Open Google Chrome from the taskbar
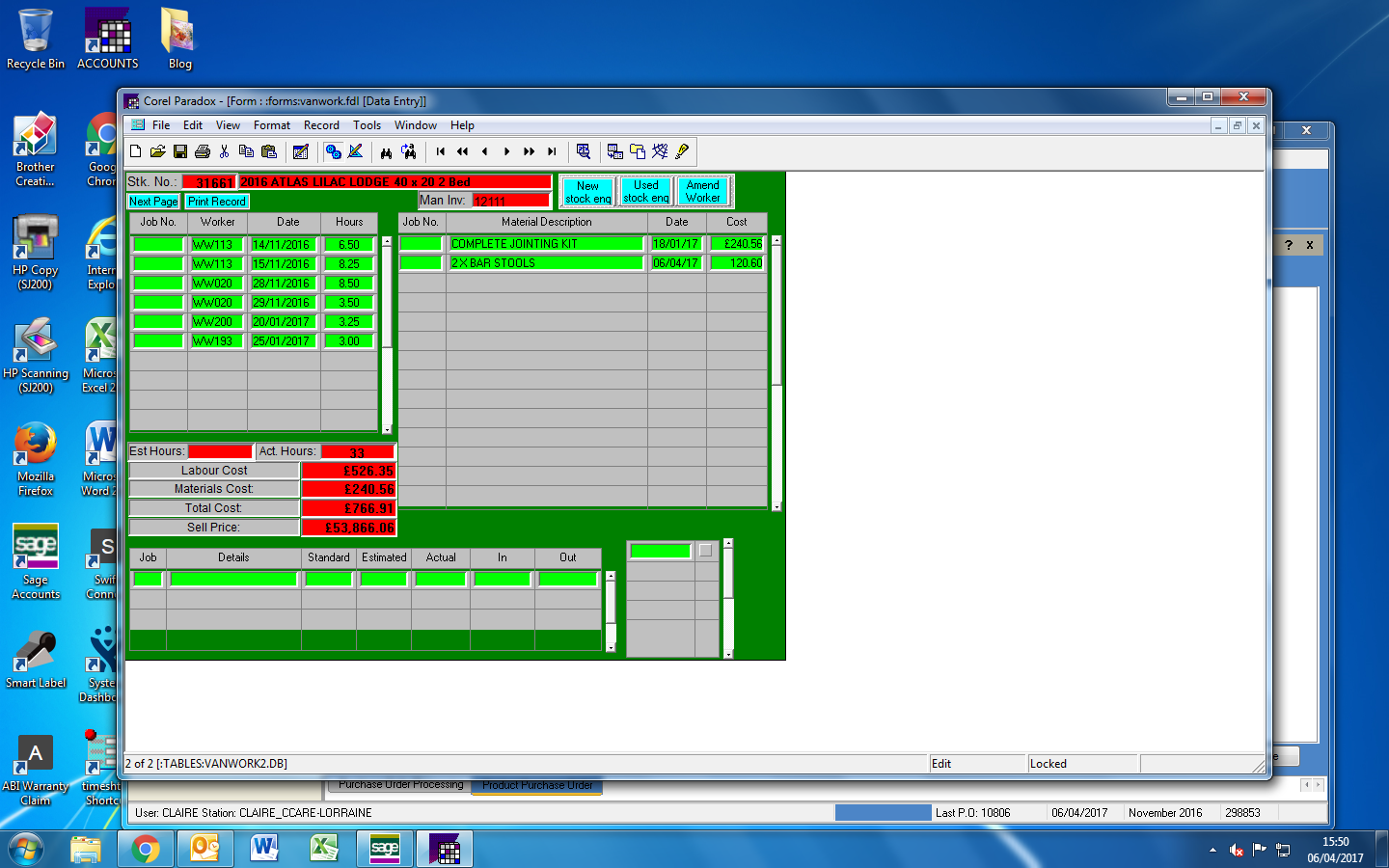The image size is (1389, 868). pos(146,849)
